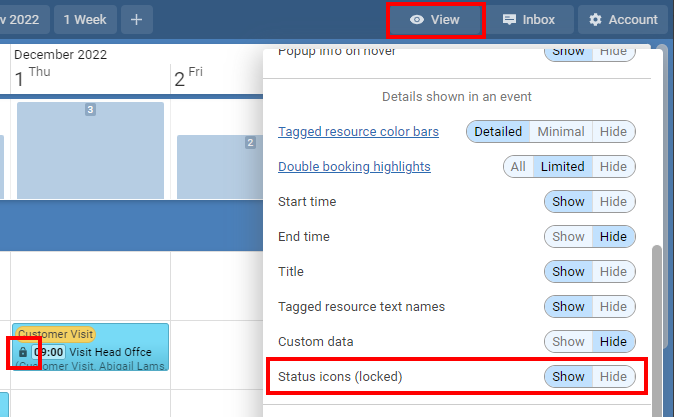
Task: Hide tagged resource color bars
Action: [x=613, y=131]
